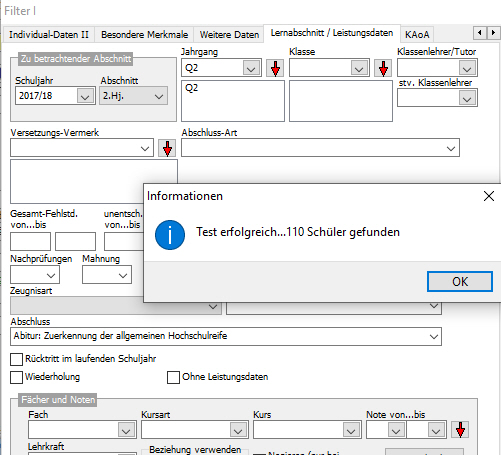This screenshot has height=455, width=501.
Task: Switch to Individual-Daten II tab
Action: point(49,34)
